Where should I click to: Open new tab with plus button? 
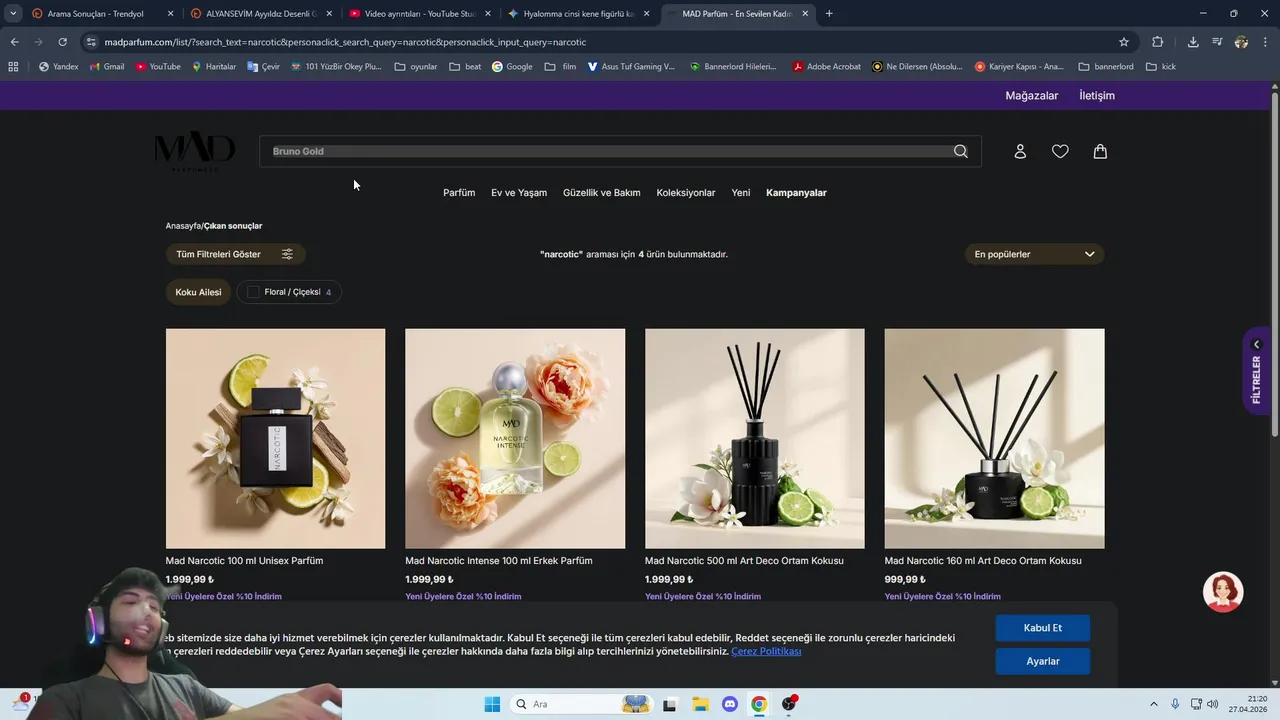click(829, 14)
